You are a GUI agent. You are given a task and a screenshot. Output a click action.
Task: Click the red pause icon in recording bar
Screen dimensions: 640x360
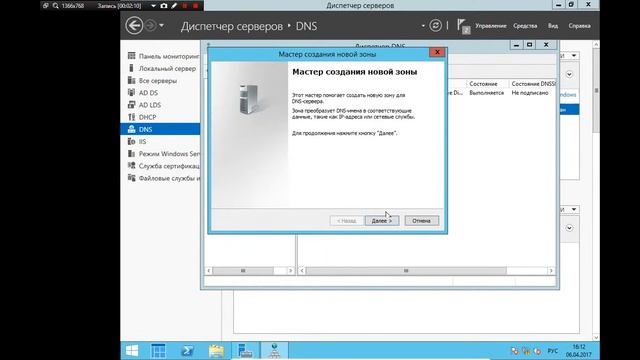pos(185,6)
